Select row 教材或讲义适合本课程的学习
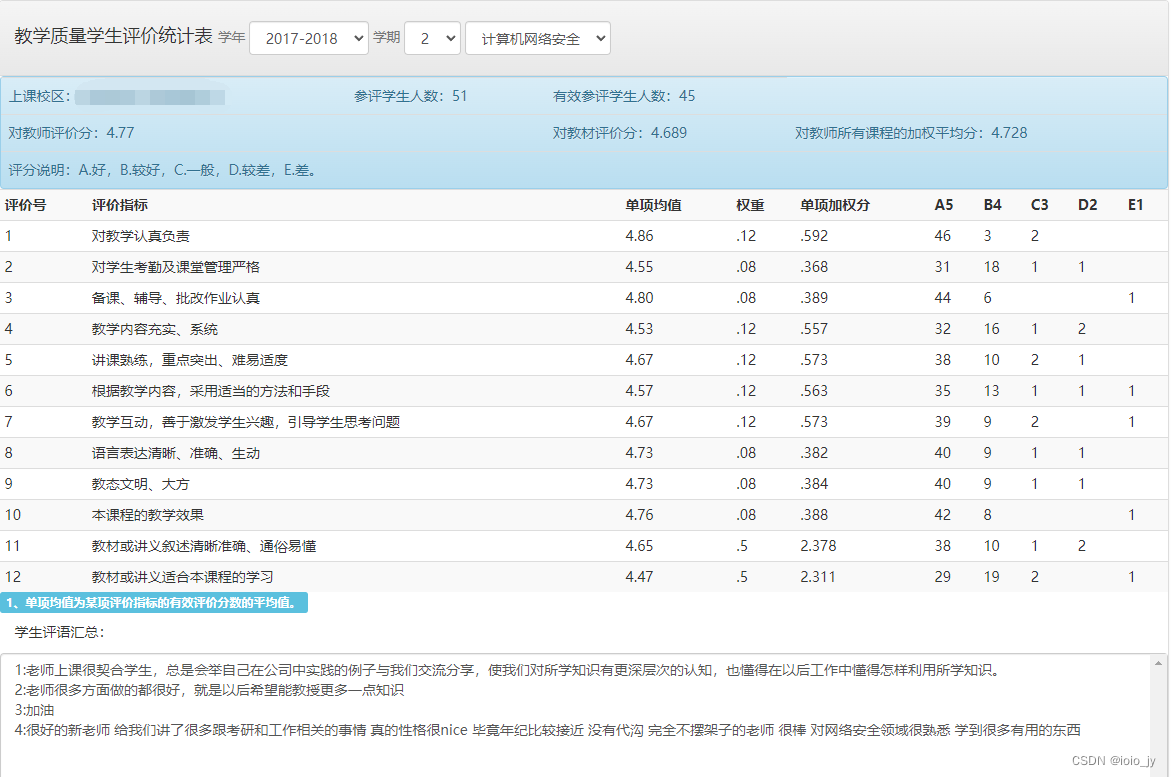Screen dimensions: 1171x777 coord(585,577)
